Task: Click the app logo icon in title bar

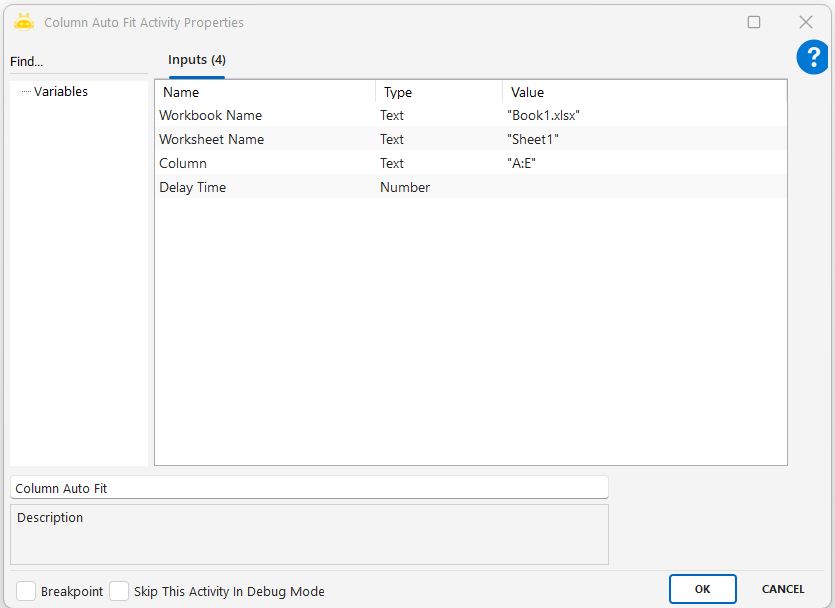Action: pyautogui.click(x=24, y=22)
